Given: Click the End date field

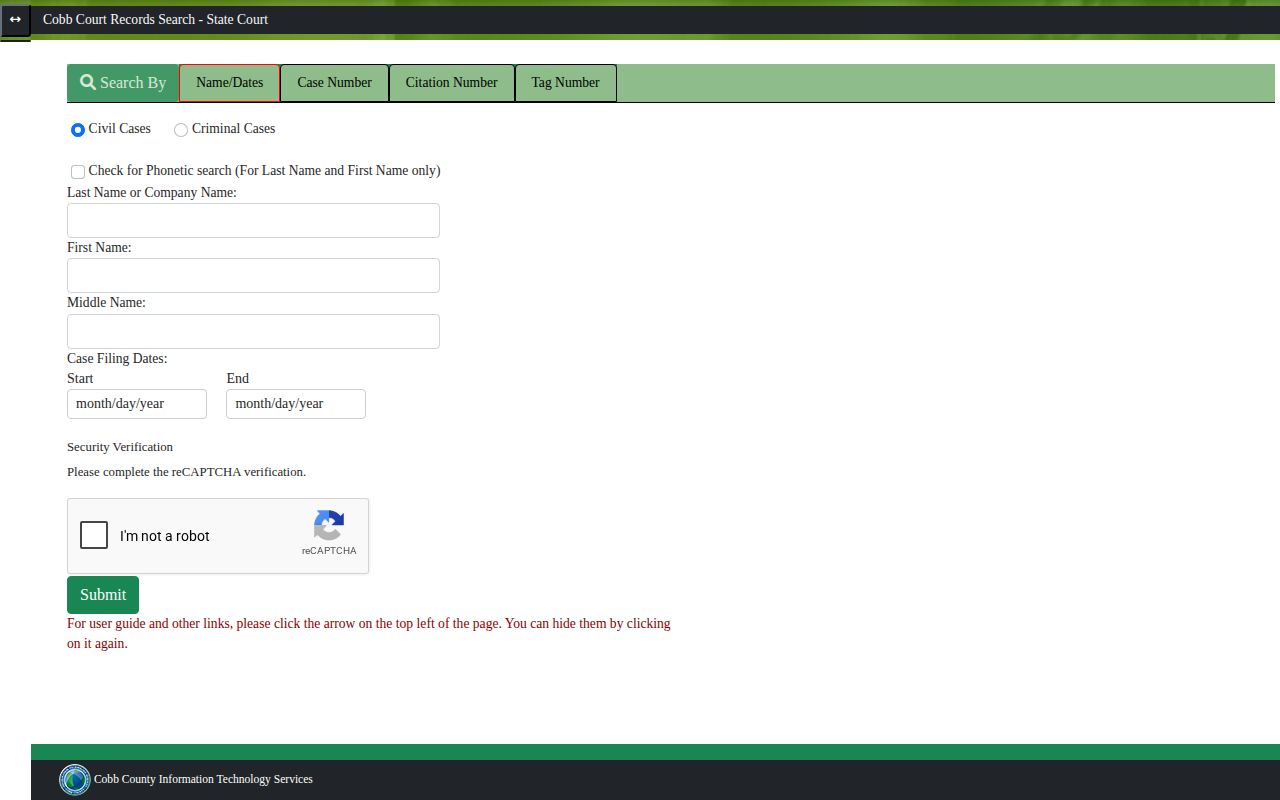Looking at the screenshot, I should coord(296,404).
